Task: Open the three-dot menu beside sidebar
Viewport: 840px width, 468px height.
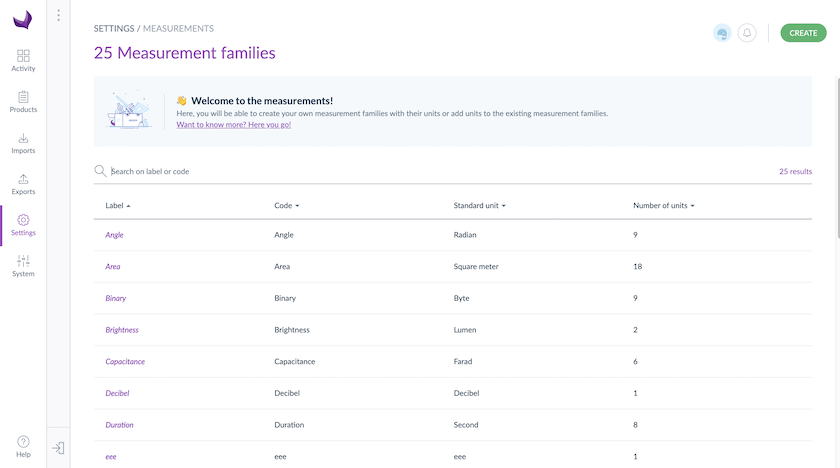Action: tap(58, 16)
